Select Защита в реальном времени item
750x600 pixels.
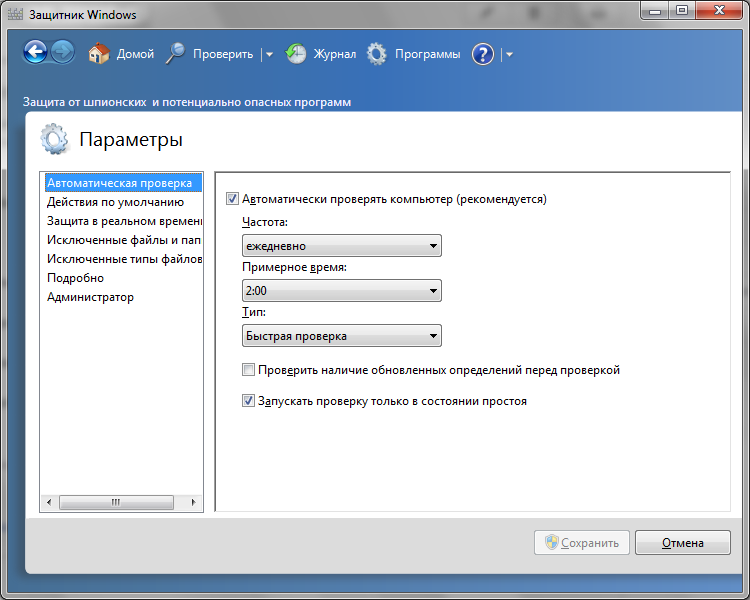(124, 221)
